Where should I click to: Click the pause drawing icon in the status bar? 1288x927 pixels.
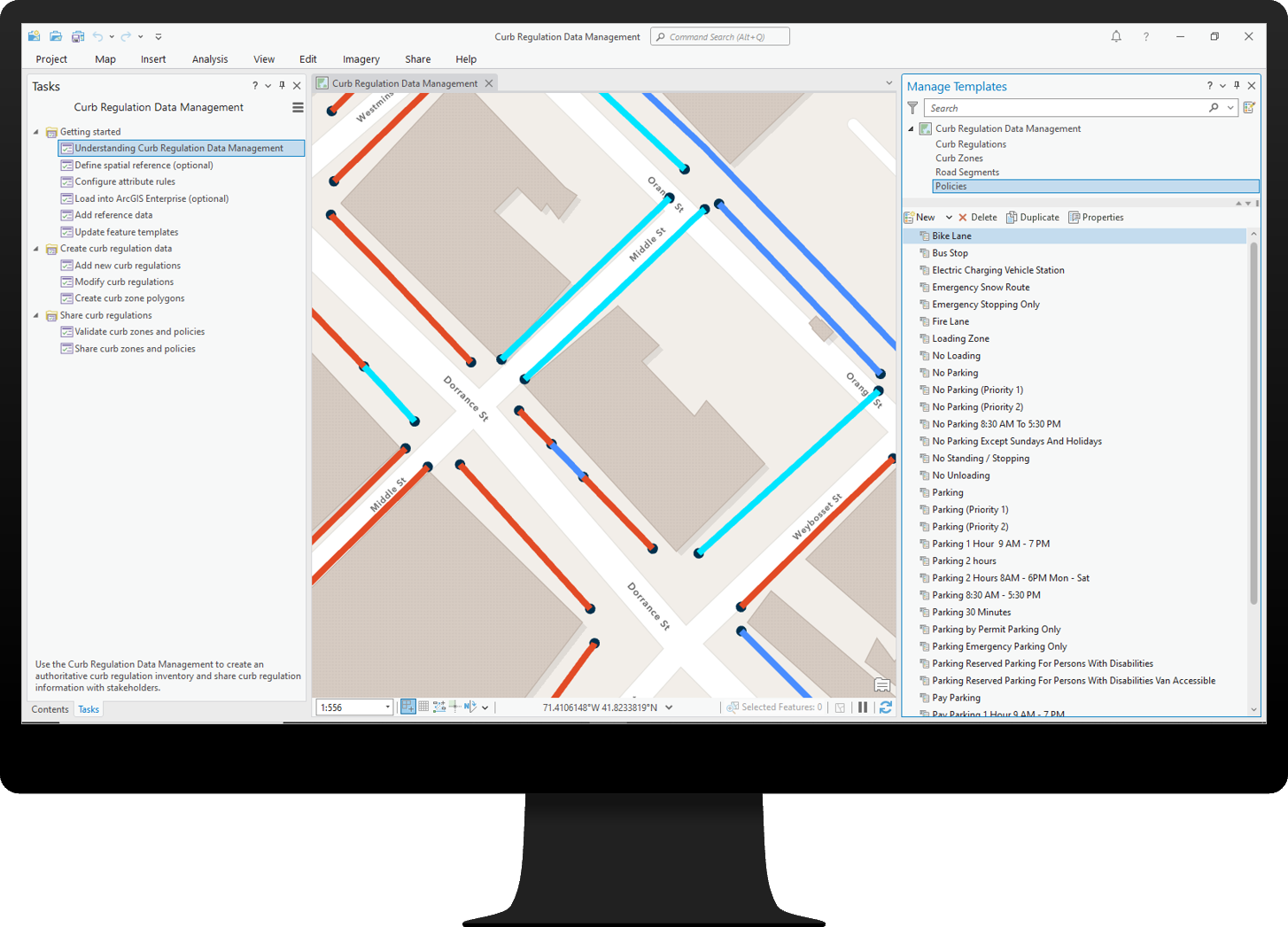(864, 707)
